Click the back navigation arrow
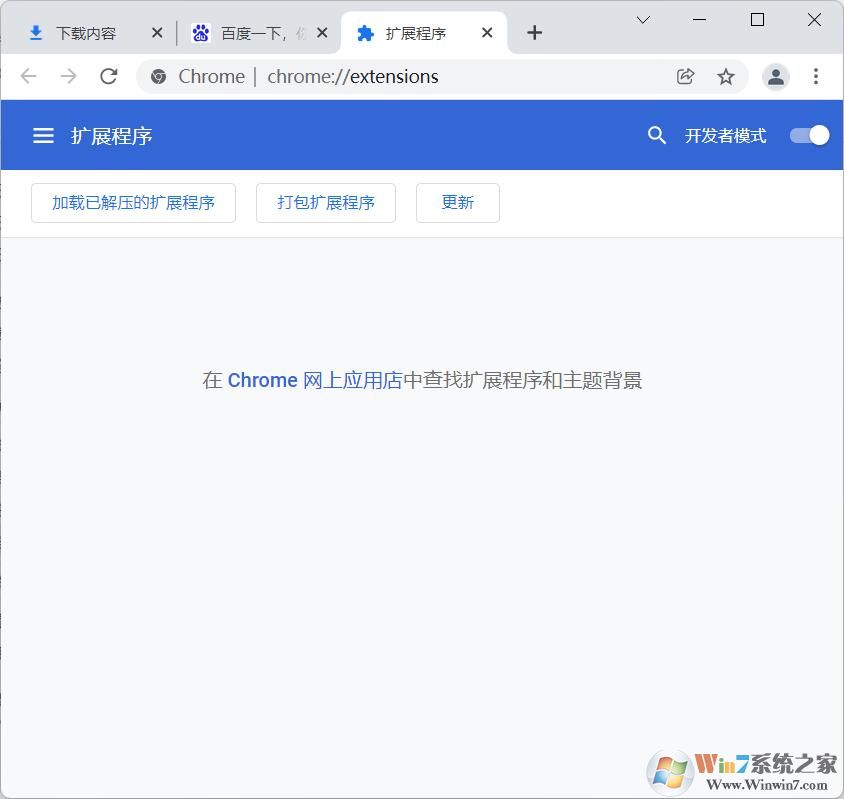Screen dimensions: 844x799 [x=28, y=76]
